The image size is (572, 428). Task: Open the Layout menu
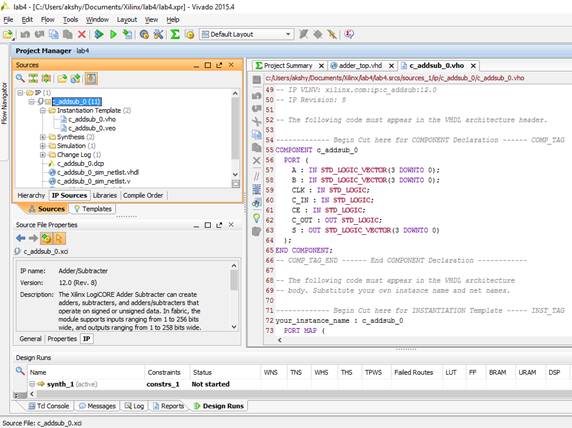(127, 19)
